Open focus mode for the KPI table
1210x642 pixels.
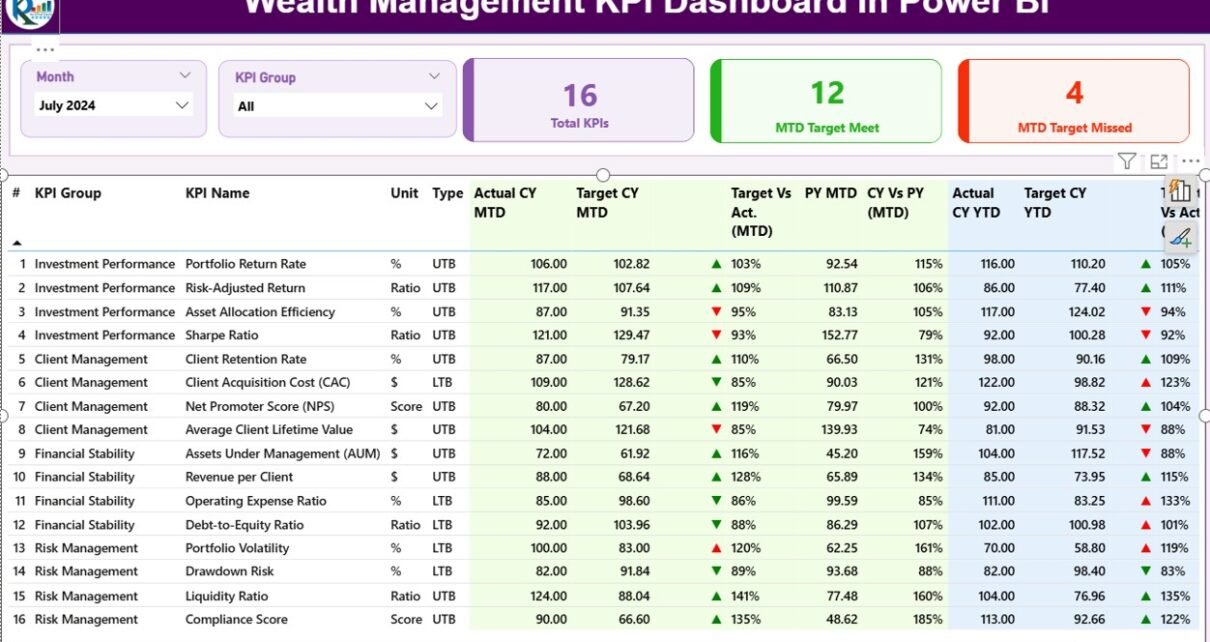[x=1159, y=161]
